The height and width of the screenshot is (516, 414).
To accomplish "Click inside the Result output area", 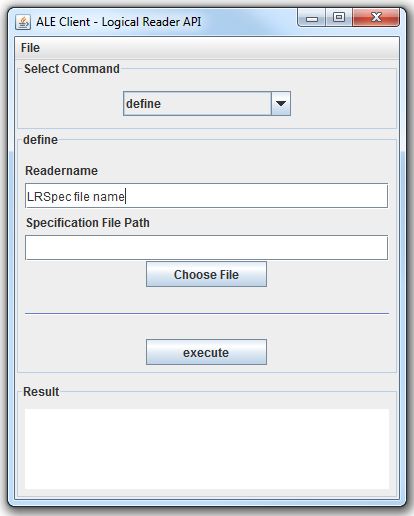I will coord(207,449).
